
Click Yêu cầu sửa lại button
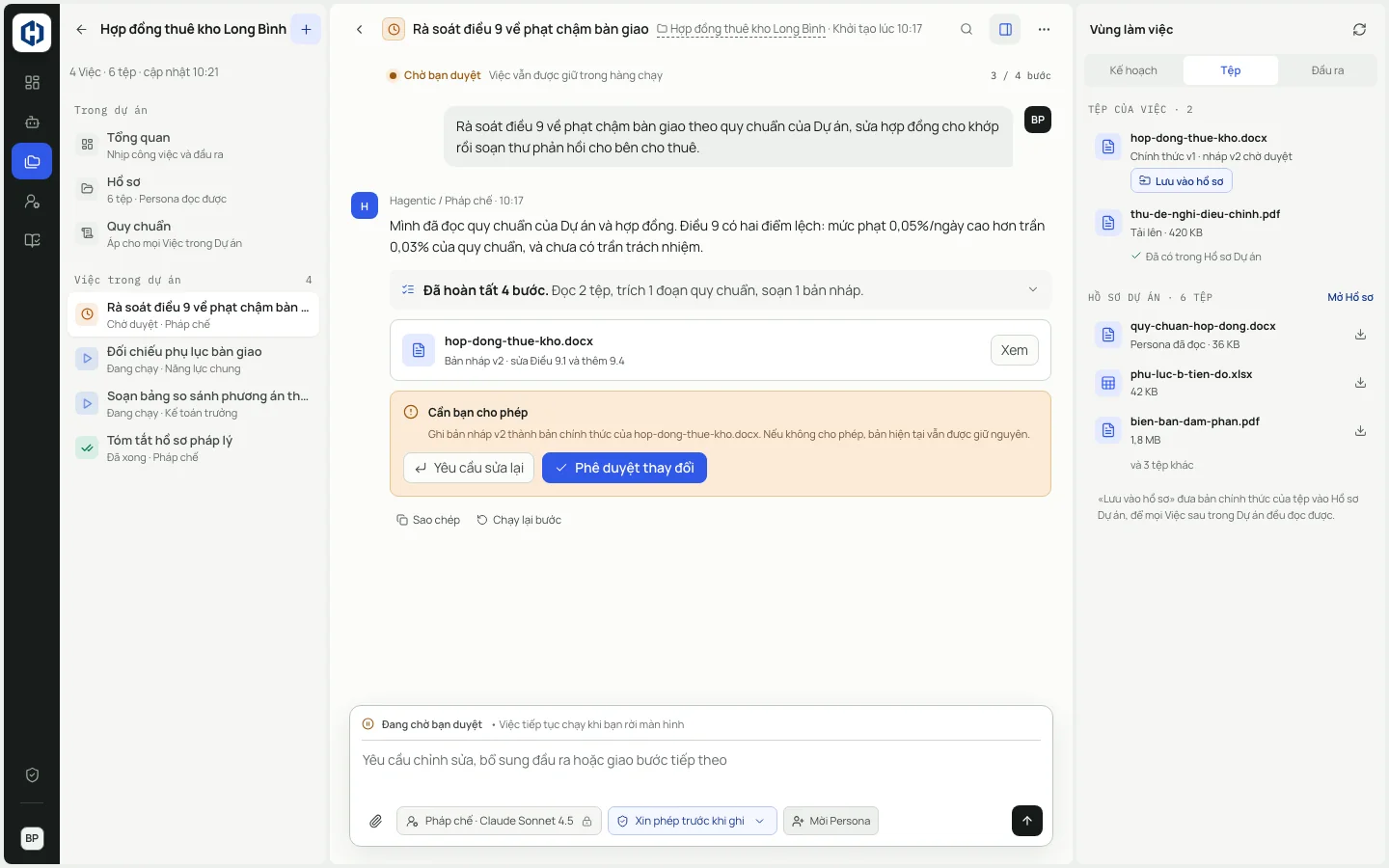click(x=469, y=468)
